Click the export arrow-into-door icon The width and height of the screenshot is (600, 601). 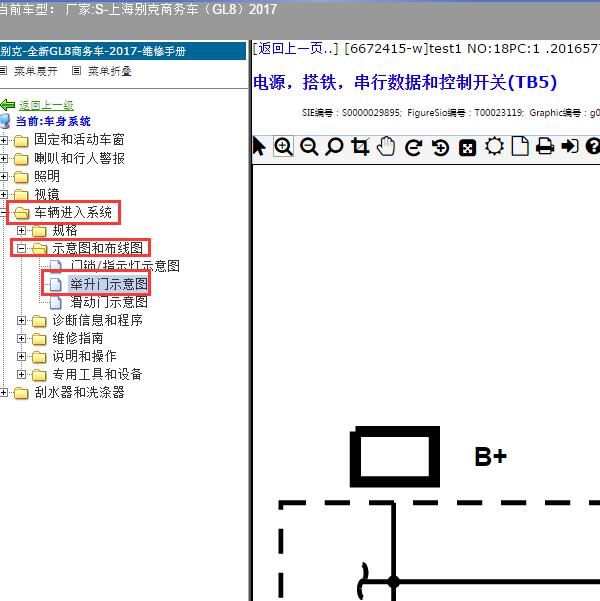click(570, 146)
